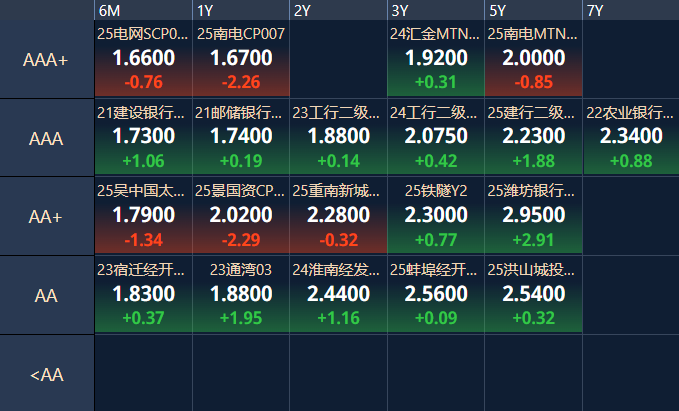Select the AA+ rating row header
This screenshot has width=679, height=411.
coord(47,216)
